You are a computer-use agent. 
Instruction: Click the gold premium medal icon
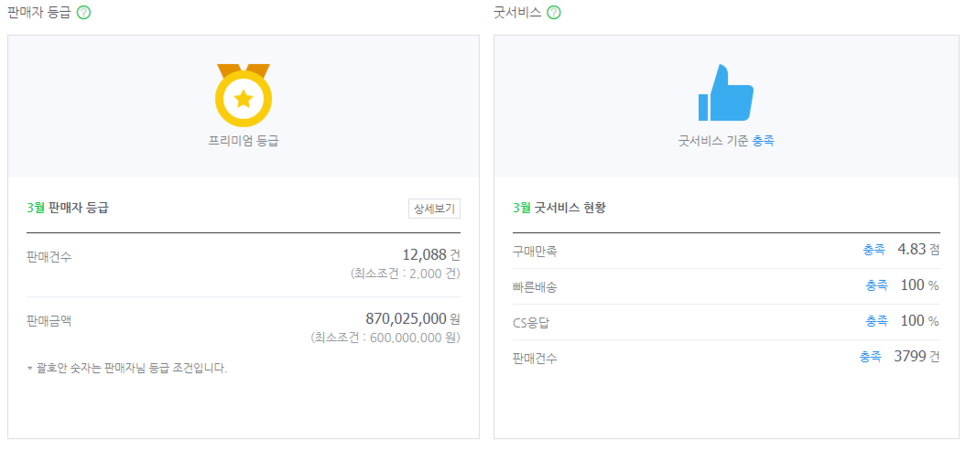pyautogui.click(x=243, y=95)
